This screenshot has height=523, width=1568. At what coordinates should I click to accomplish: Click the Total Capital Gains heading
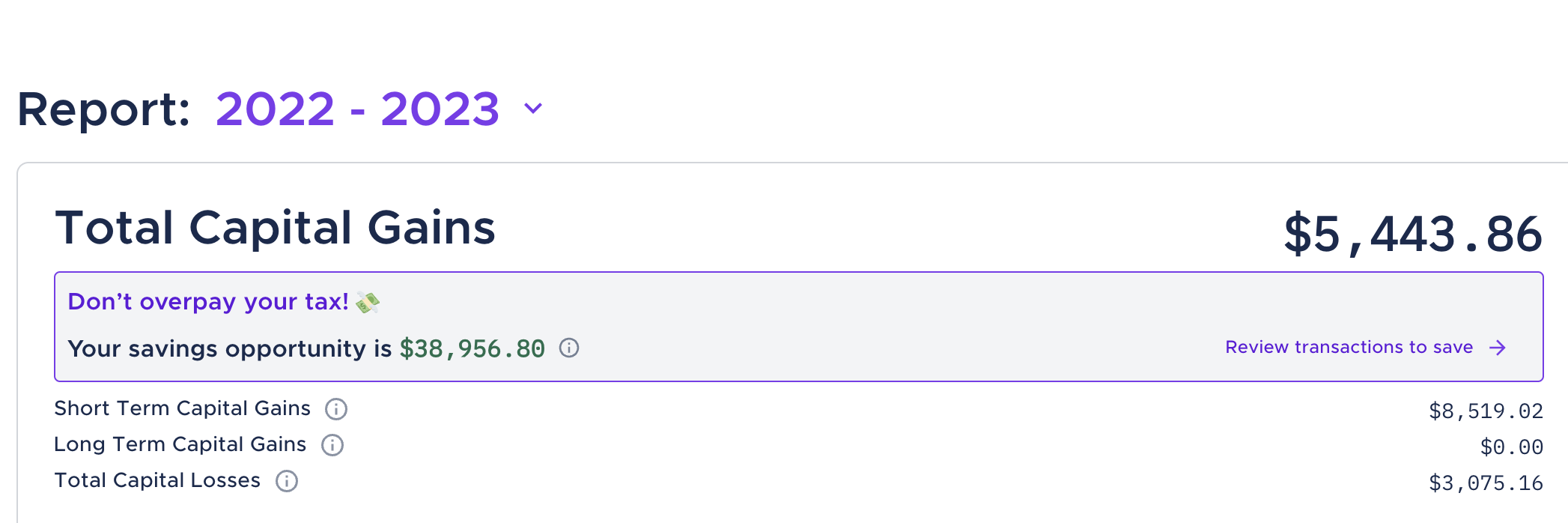275,228
